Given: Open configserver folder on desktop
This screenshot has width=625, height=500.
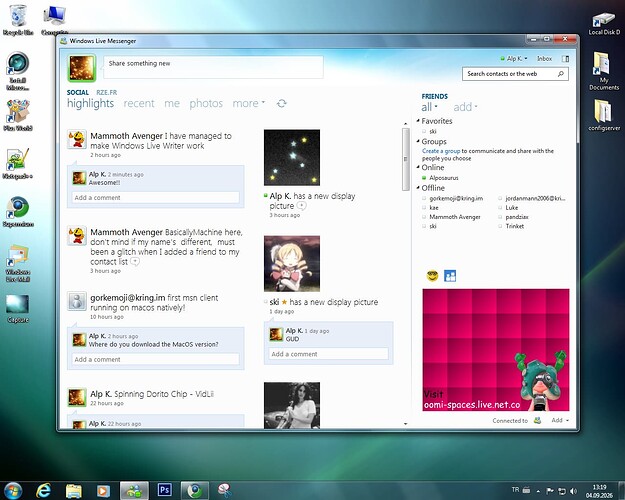Looking at the screenshot, I should 604,115.
